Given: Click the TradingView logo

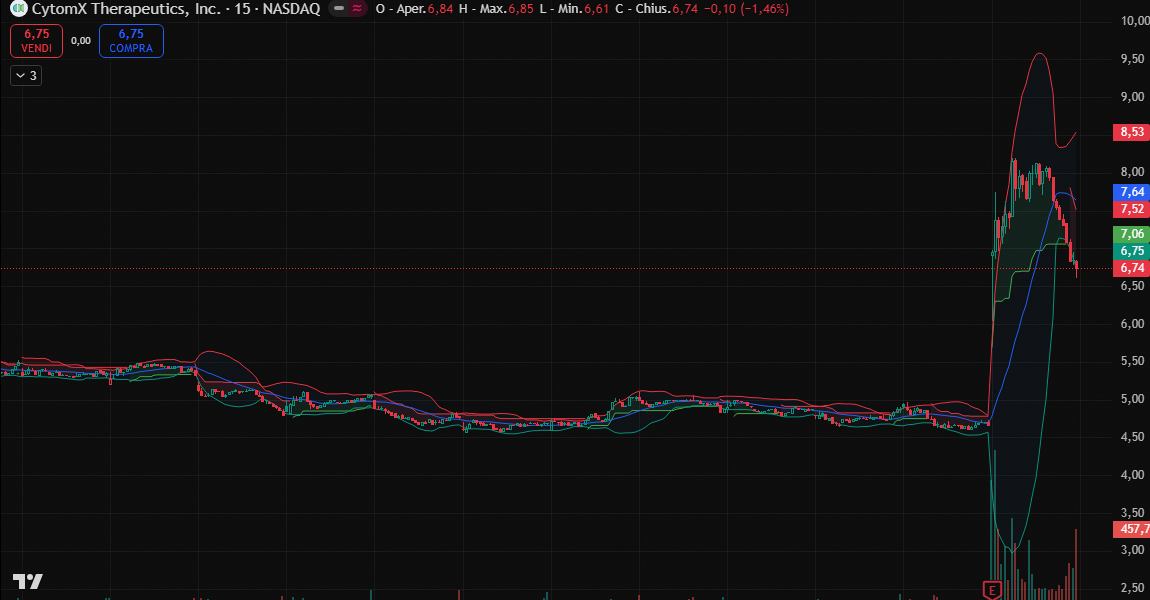Looking at the screenshot, I should tap(27, 582).
